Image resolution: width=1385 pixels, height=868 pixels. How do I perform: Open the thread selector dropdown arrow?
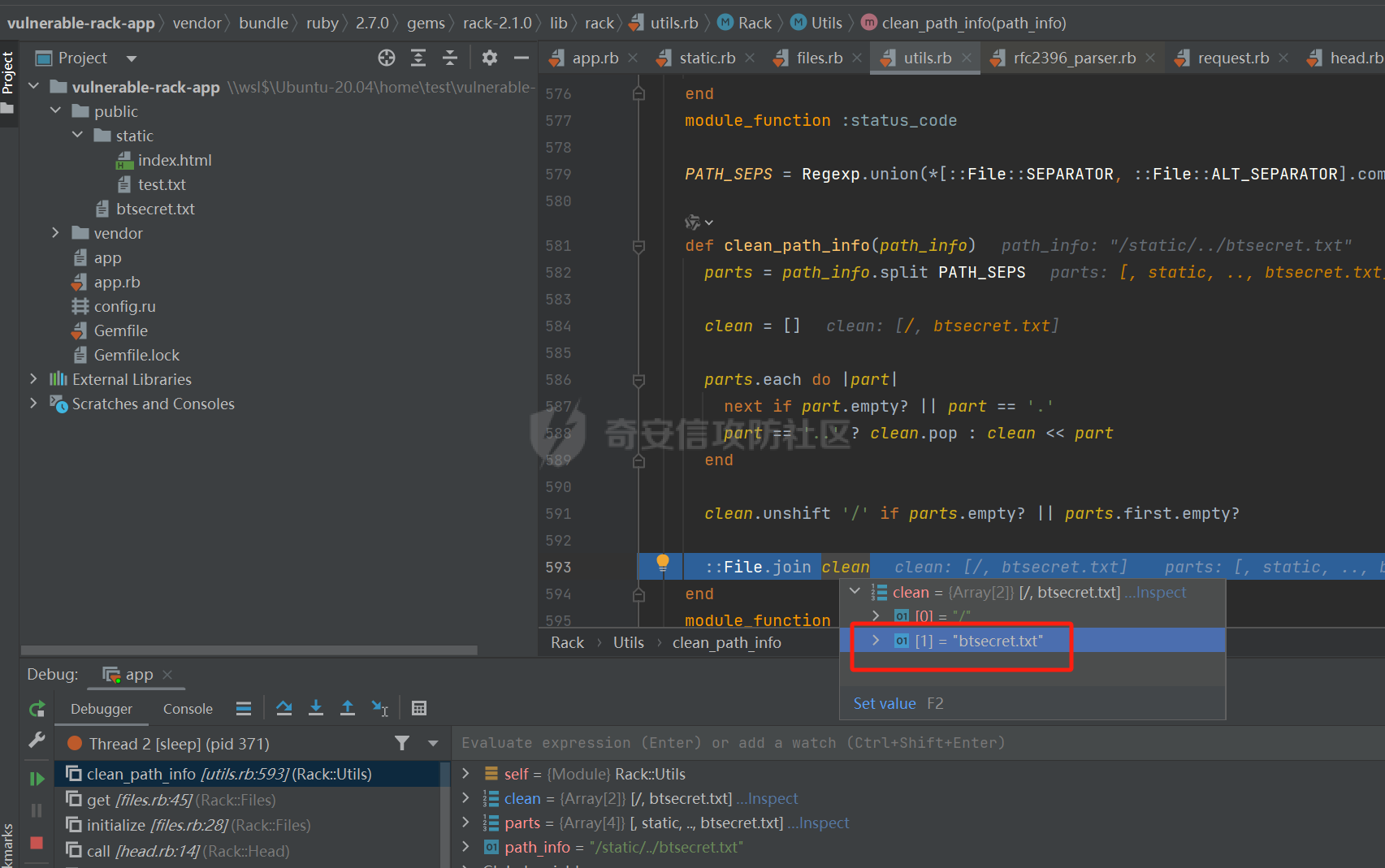(x=433, y=743)
